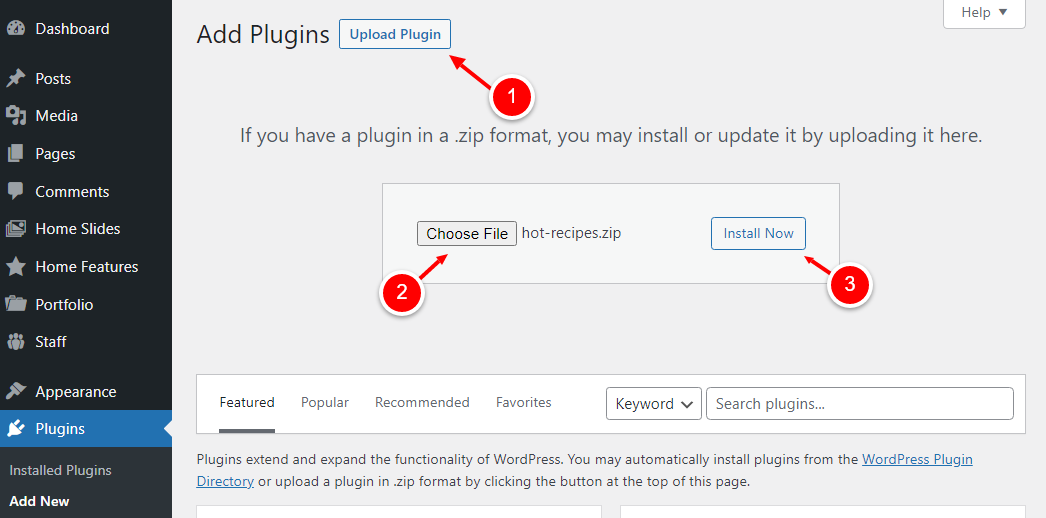Switch to the Popular tab

(325, 402)
